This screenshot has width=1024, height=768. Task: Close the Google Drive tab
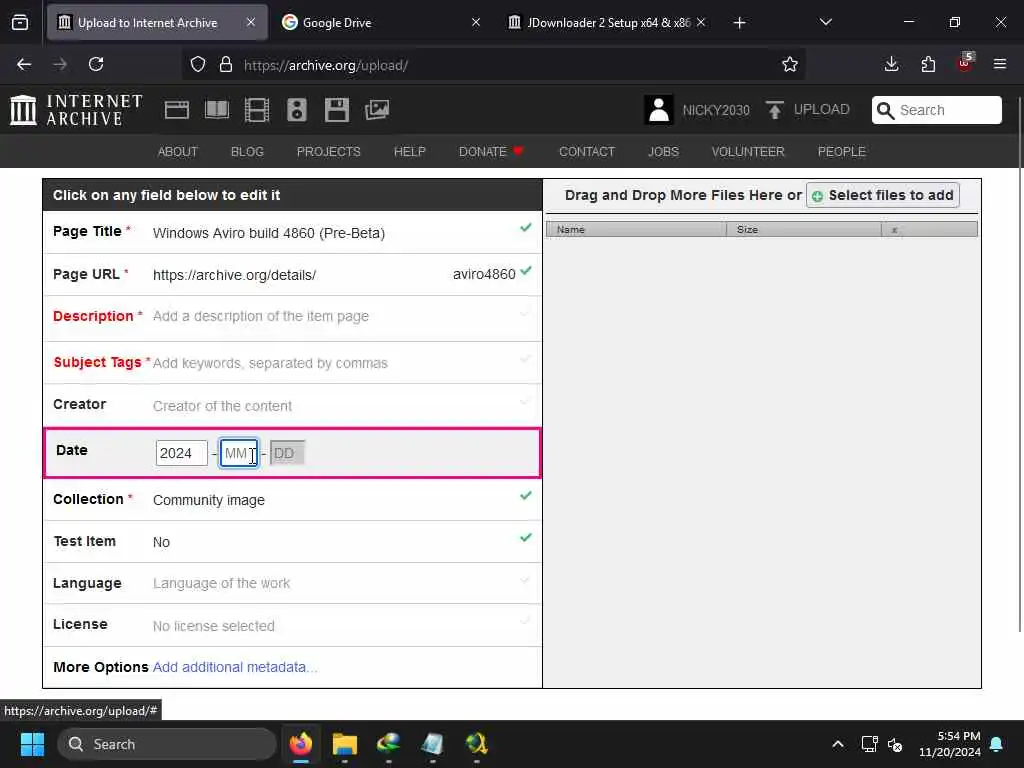point(476,22)
